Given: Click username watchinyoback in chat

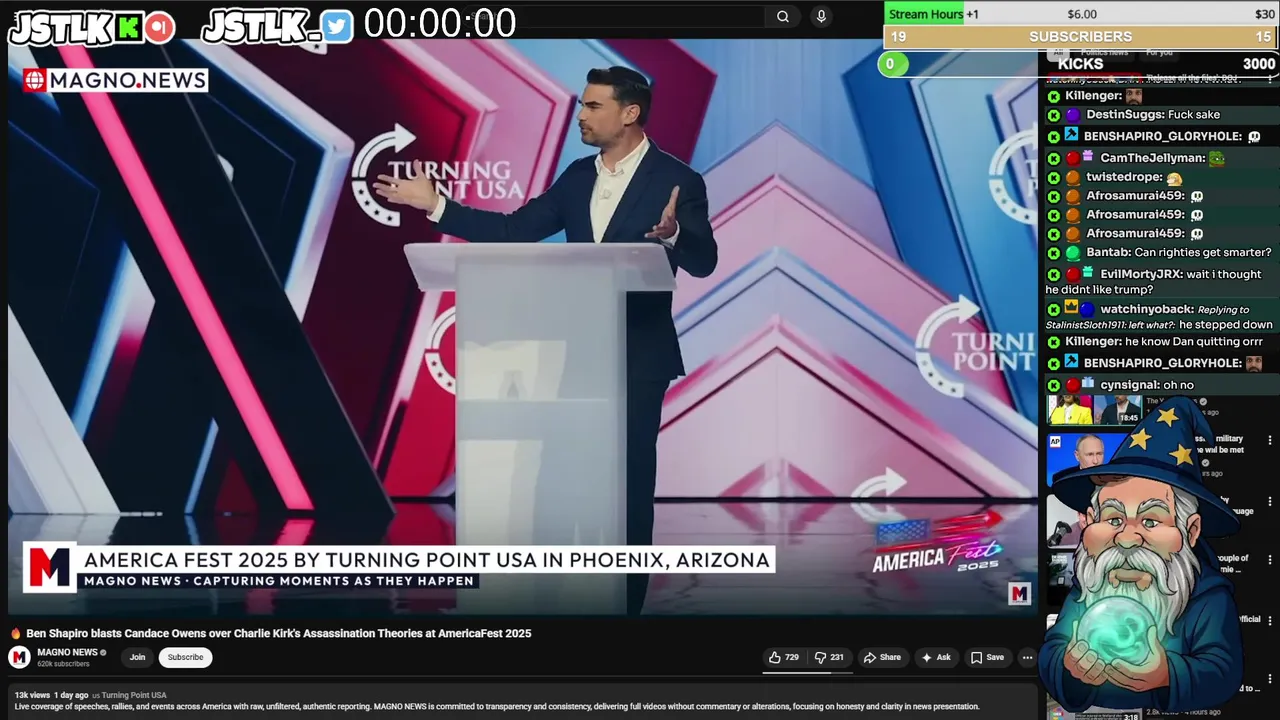Looking at the screenshot, I should tap(1146, 310).
